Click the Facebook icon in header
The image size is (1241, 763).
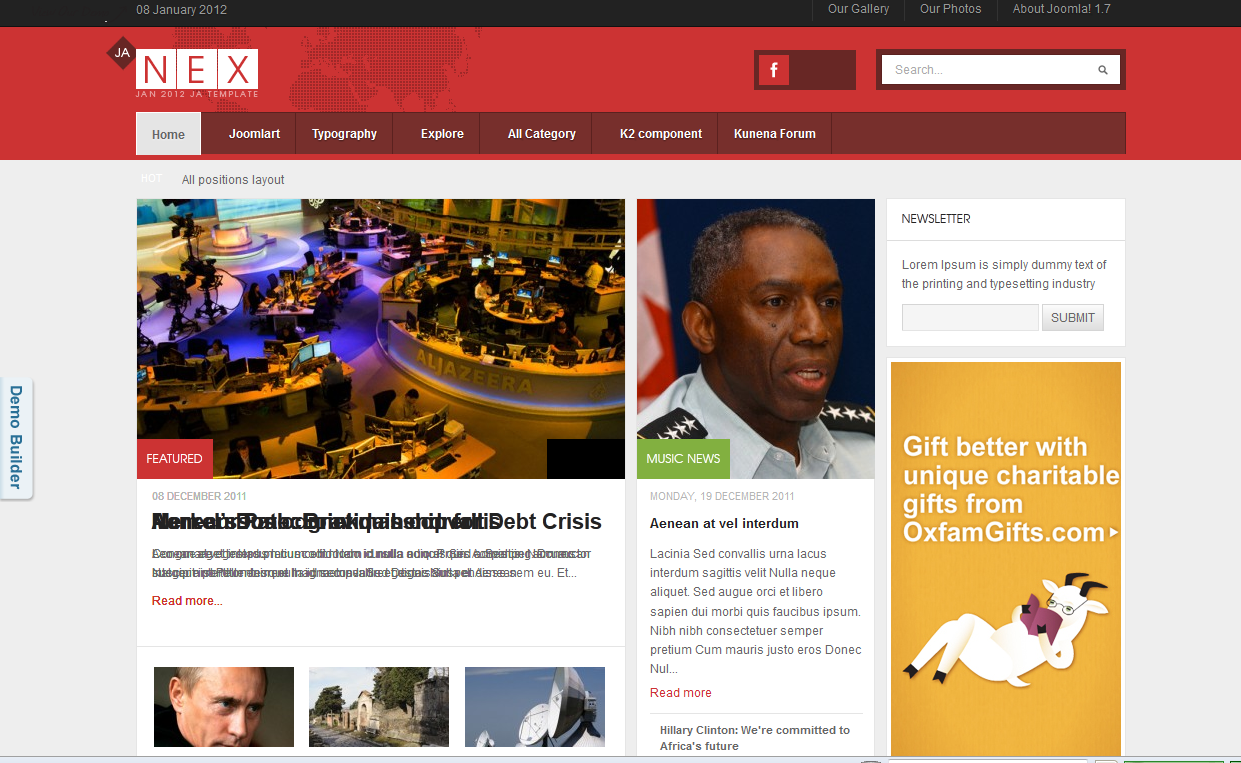click(774, 70)
